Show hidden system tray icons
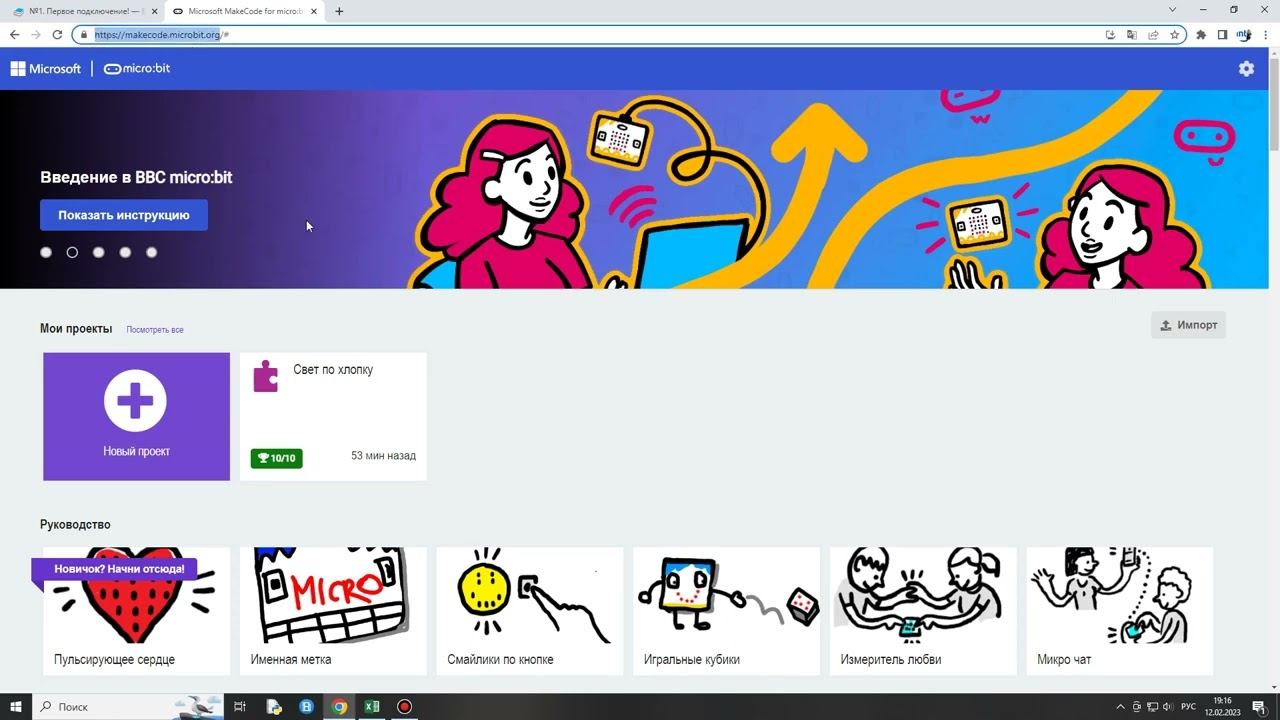This screenshot has width=1280, height=720. 1120,707
